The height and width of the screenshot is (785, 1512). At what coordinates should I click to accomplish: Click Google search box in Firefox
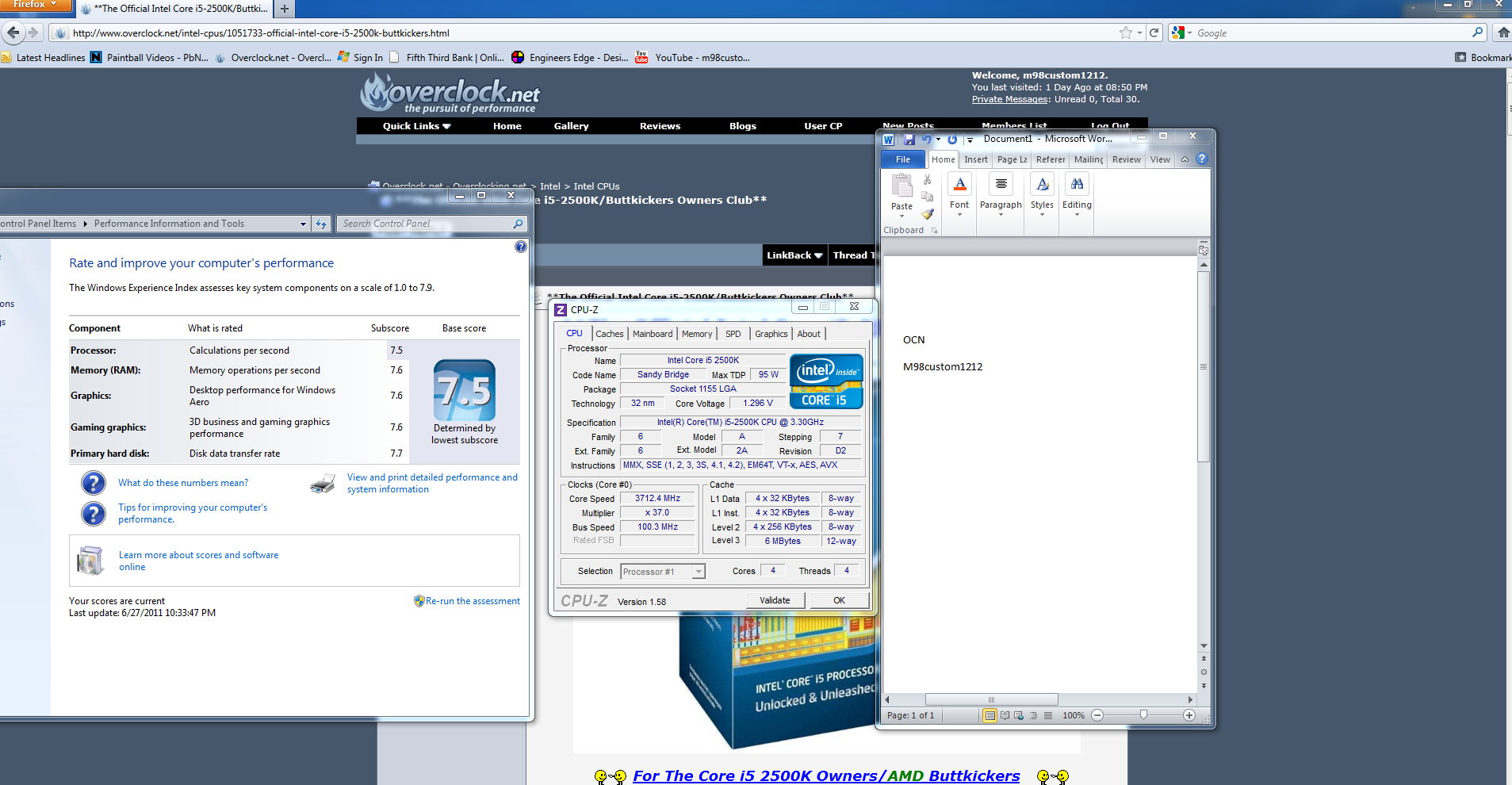tap(1330, 33)
